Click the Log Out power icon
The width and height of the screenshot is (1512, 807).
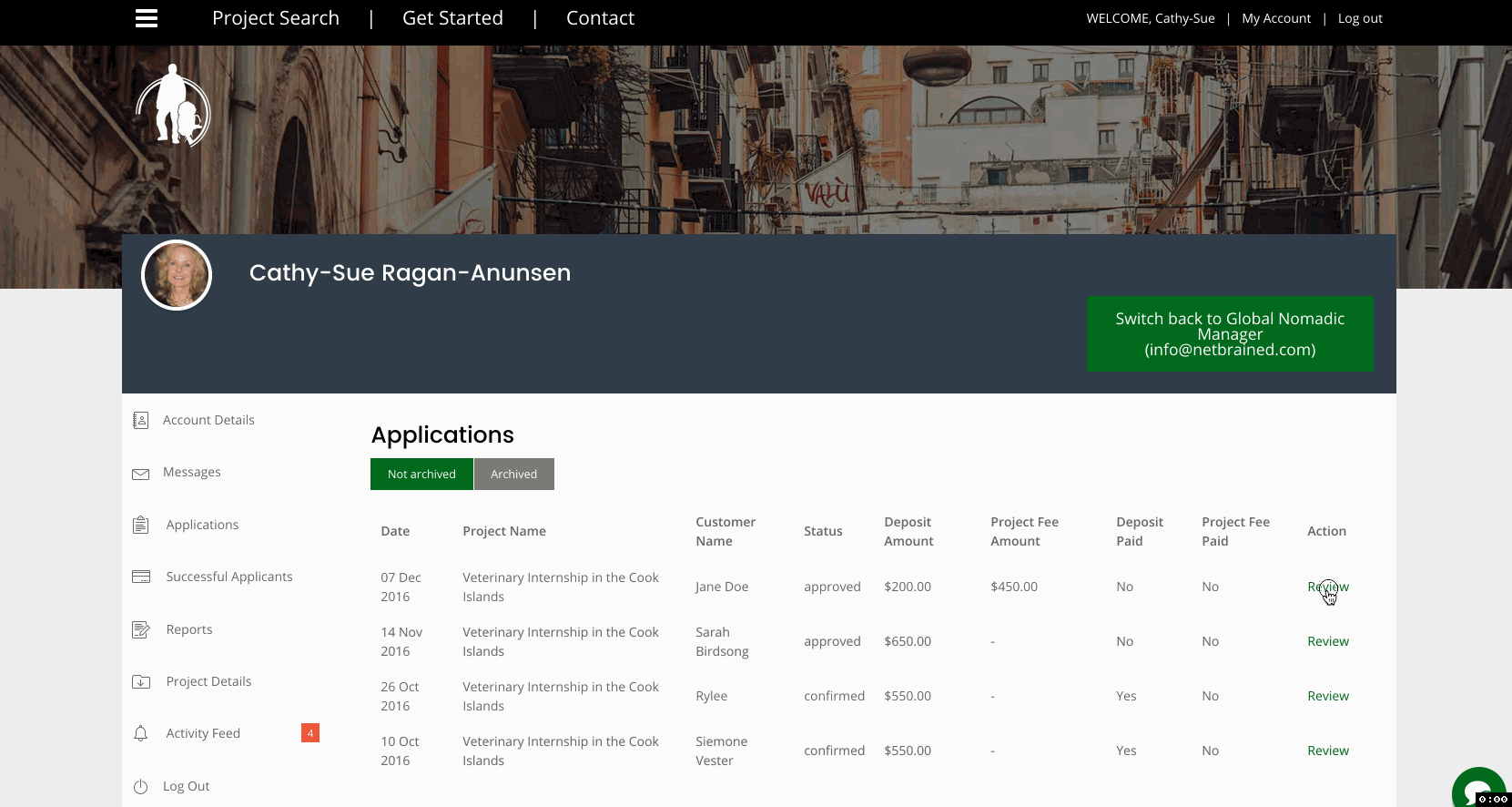pos(141,787)
